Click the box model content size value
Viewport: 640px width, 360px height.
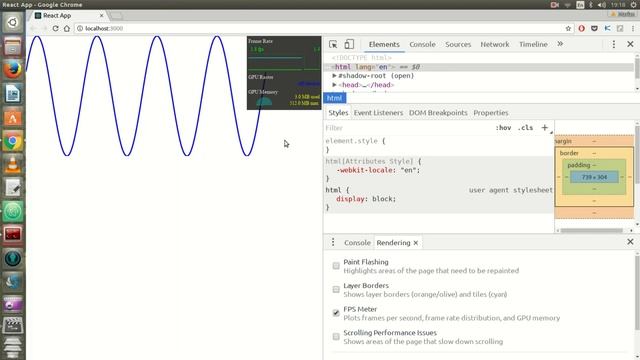(594, 177)
